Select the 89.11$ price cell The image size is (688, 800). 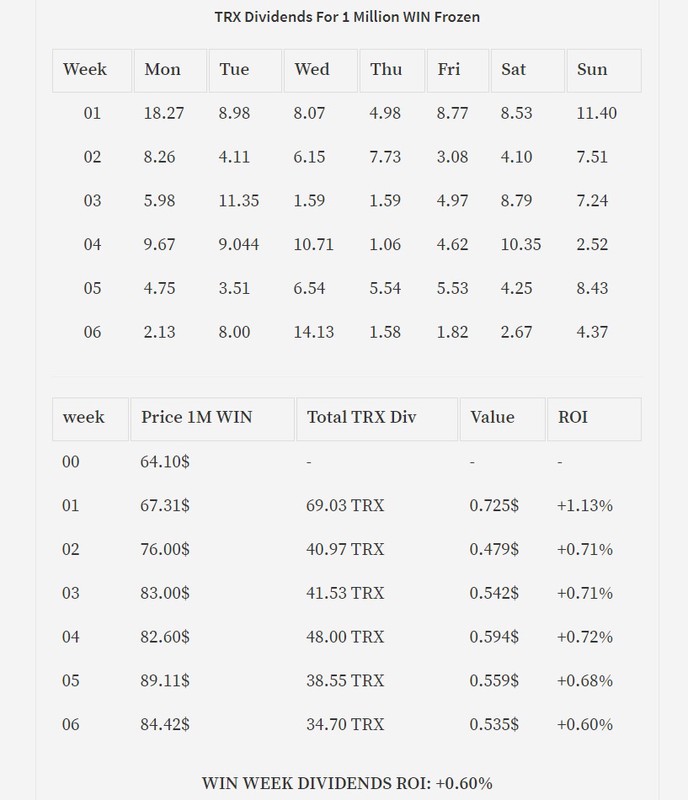click(x=165, y=680)
